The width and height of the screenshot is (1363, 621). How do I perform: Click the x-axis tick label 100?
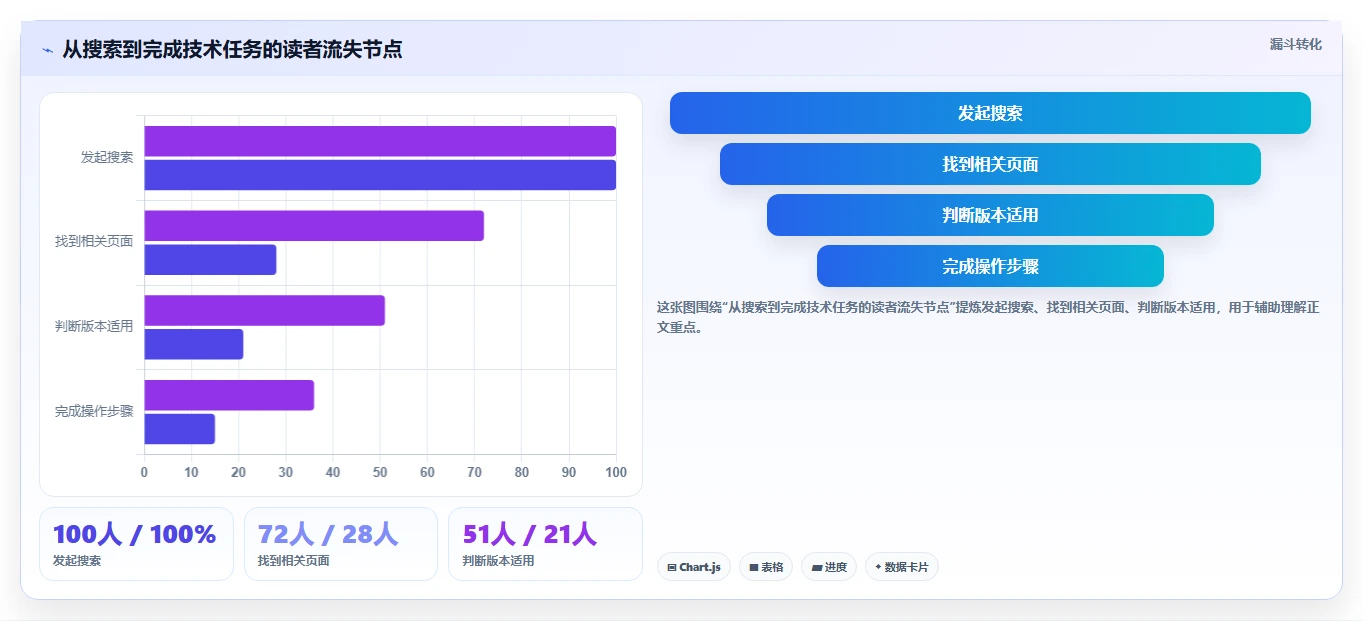616,472
